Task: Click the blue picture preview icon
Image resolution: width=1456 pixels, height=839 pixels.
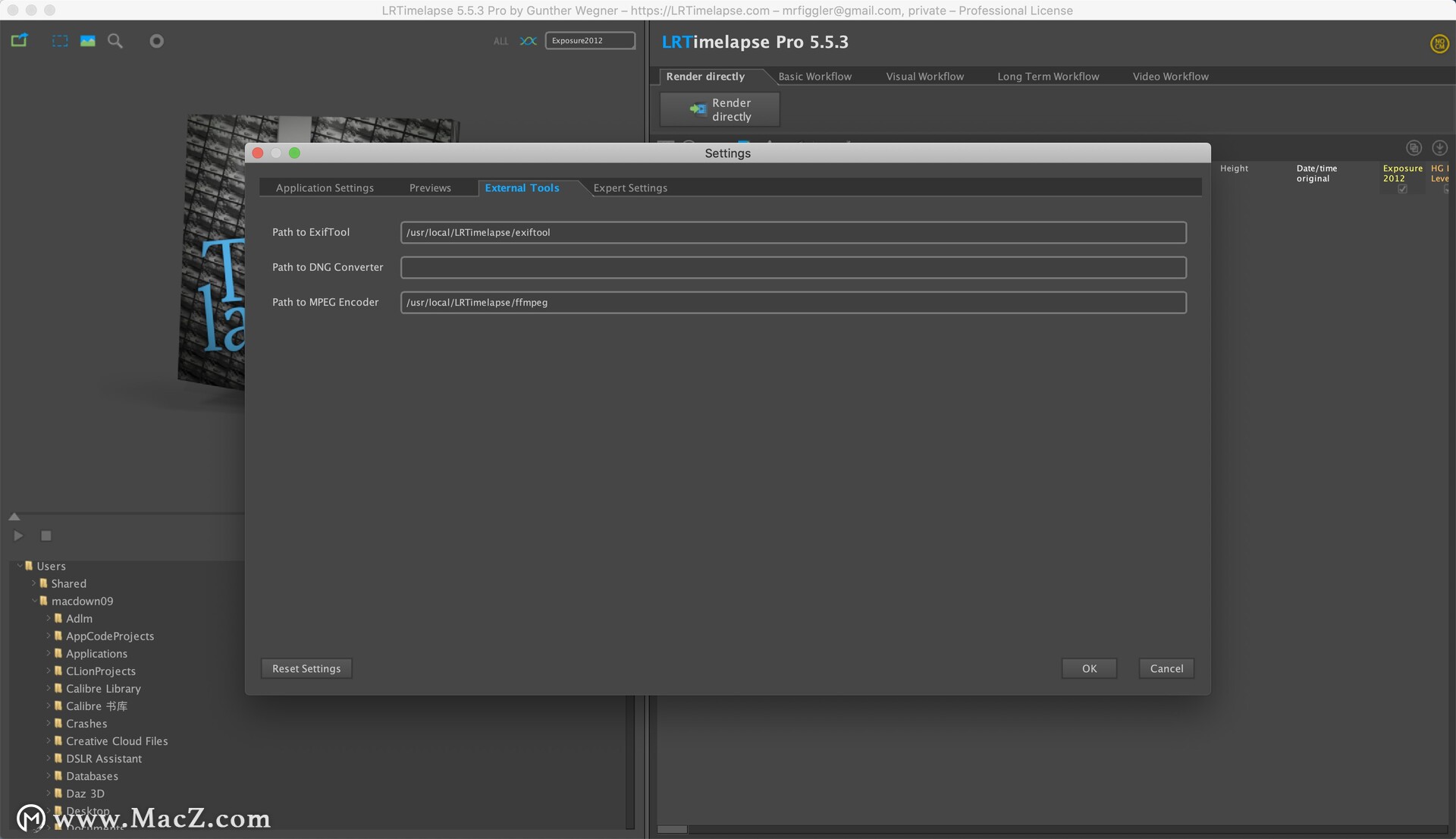Action: pyautogui.click(x=88, y=41)
